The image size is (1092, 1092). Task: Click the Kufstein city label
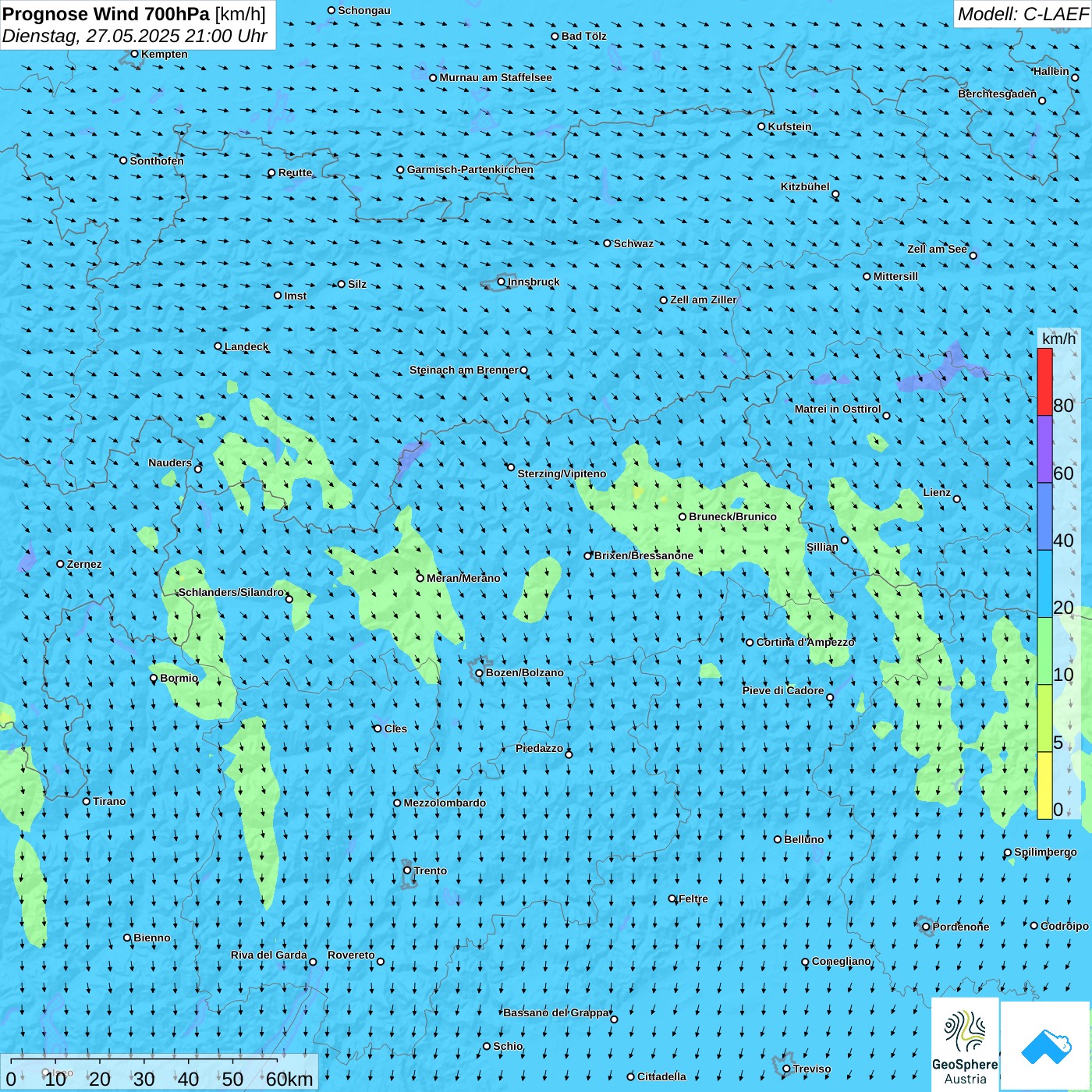tap(790, 126)
